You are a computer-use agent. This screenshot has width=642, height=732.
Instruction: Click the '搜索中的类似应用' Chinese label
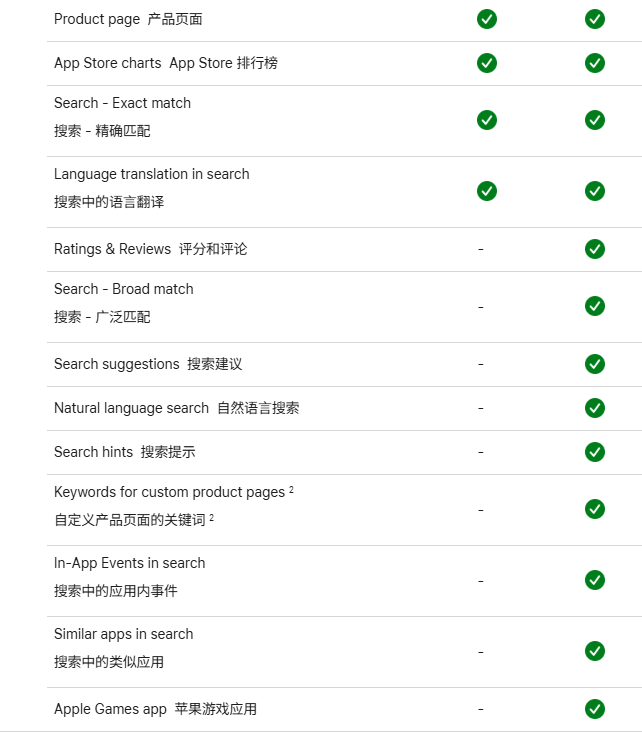[x=109, y=662]
